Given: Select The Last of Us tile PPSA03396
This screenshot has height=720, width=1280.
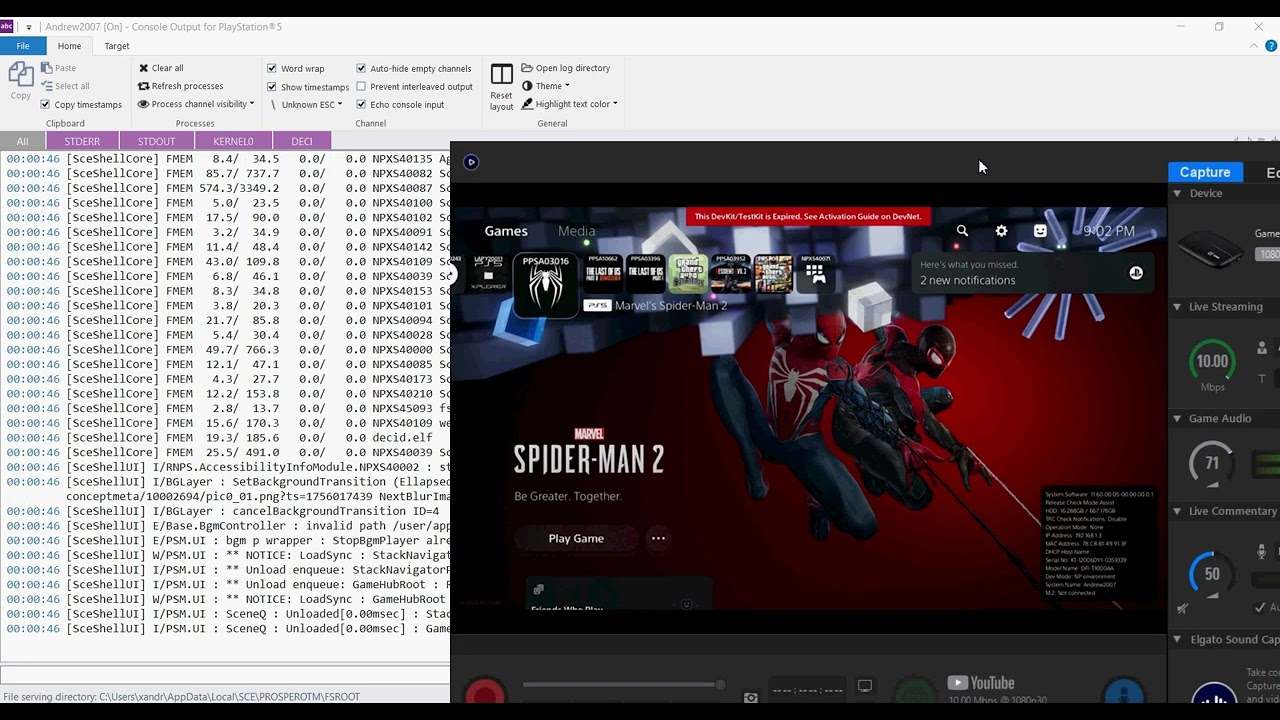Looking at the screenshot, I should [645, 273].
